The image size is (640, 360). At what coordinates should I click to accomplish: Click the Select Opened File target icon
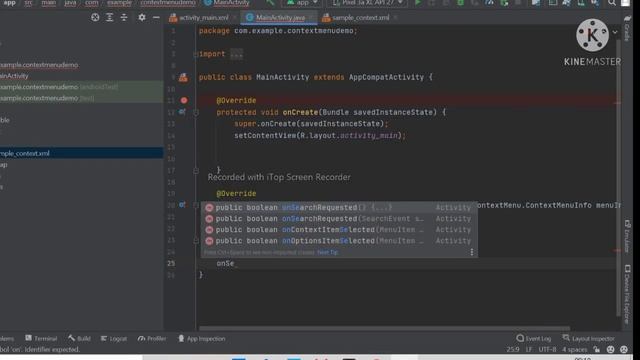coord(95,17)
